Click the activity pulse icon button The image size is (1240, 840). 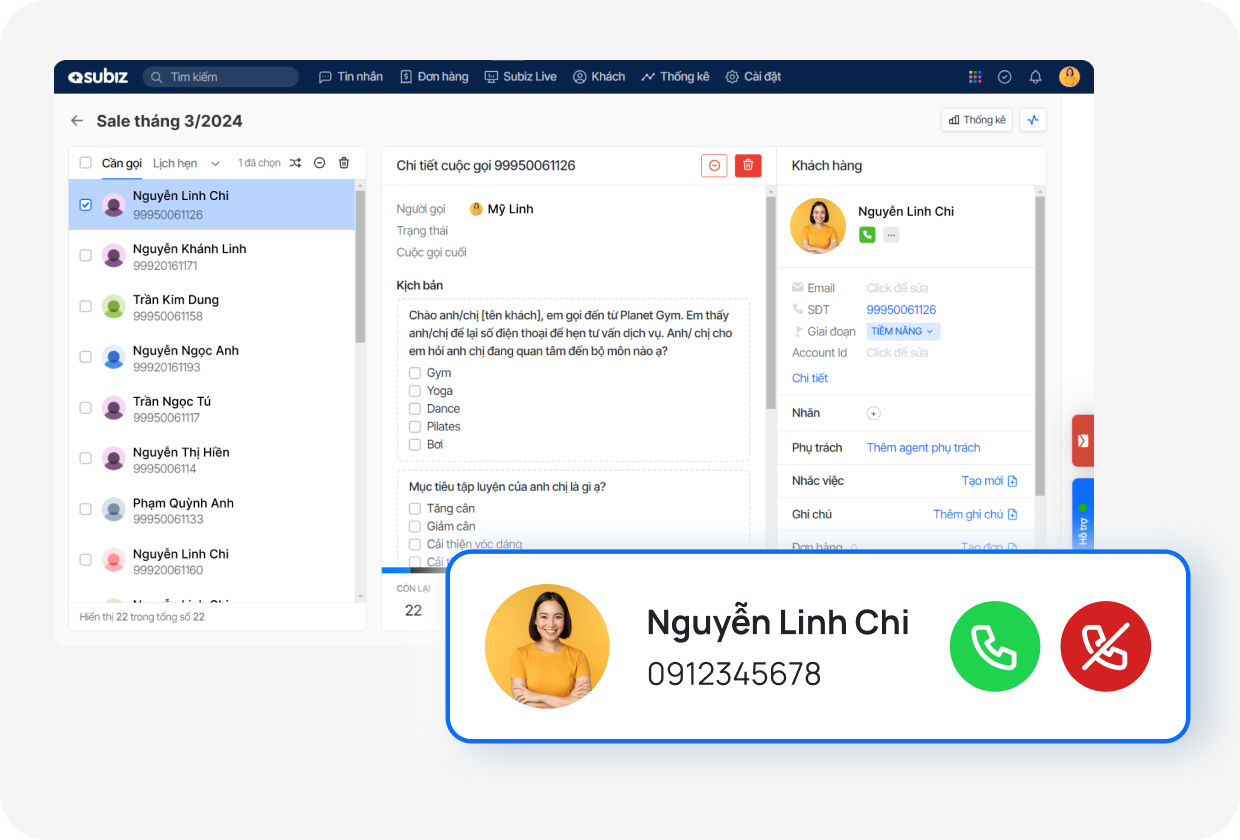(1033, 120)
